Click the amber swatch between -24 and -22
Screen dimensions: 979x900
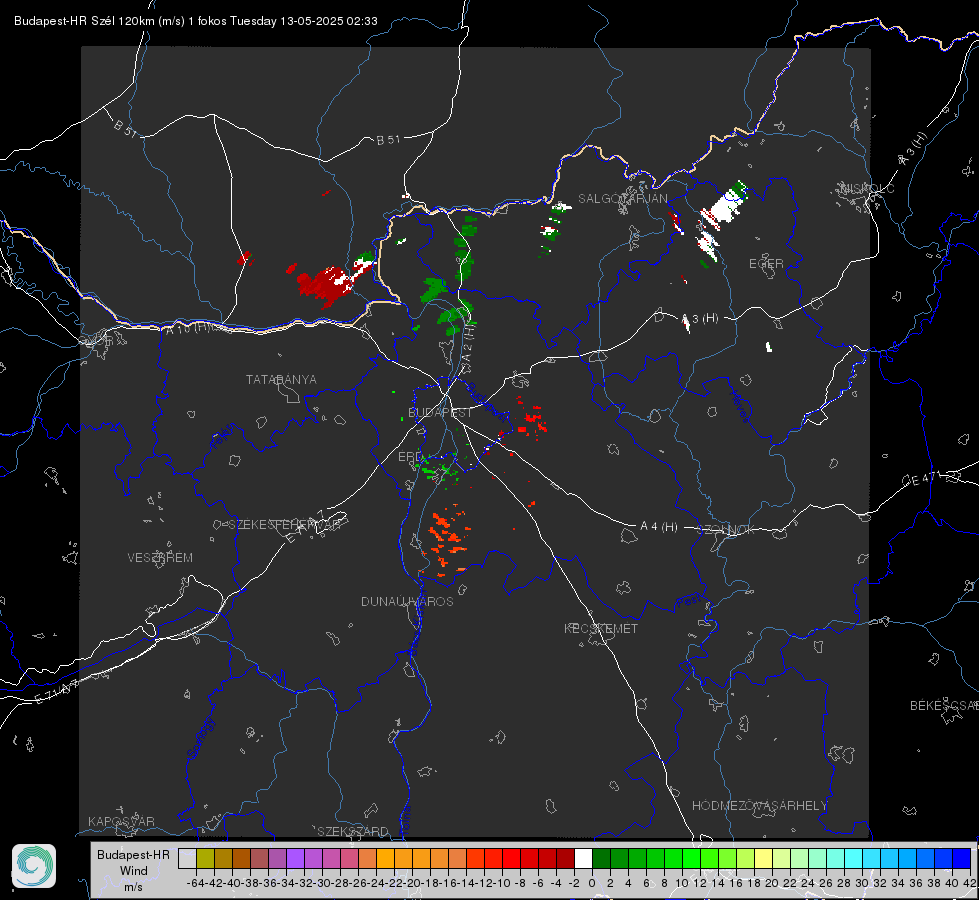tap(385, 858)
